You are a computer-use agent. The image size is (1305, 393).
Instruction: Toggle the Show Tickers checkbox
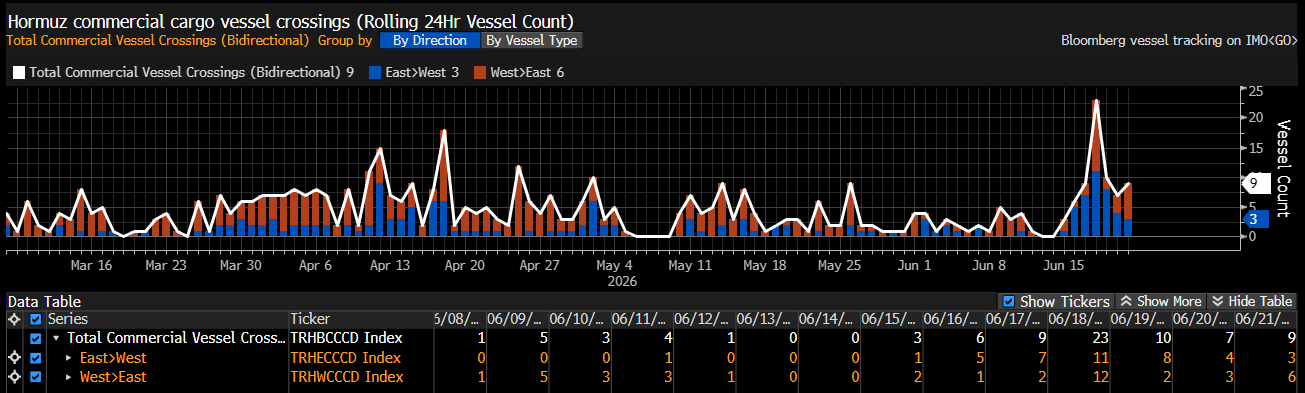(1008, 301)
